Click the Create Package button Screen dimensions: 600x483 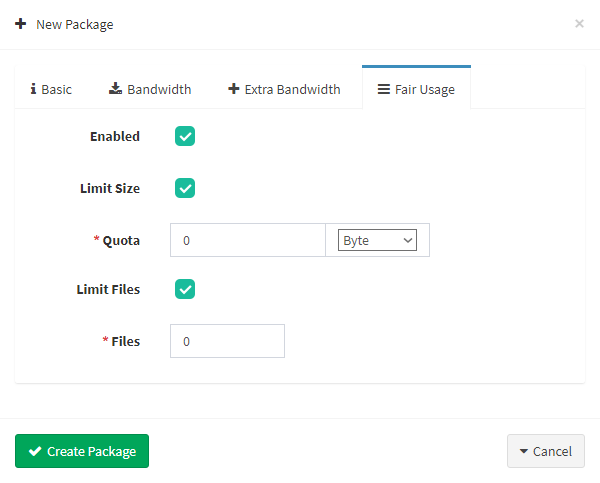tap(82, 451)
